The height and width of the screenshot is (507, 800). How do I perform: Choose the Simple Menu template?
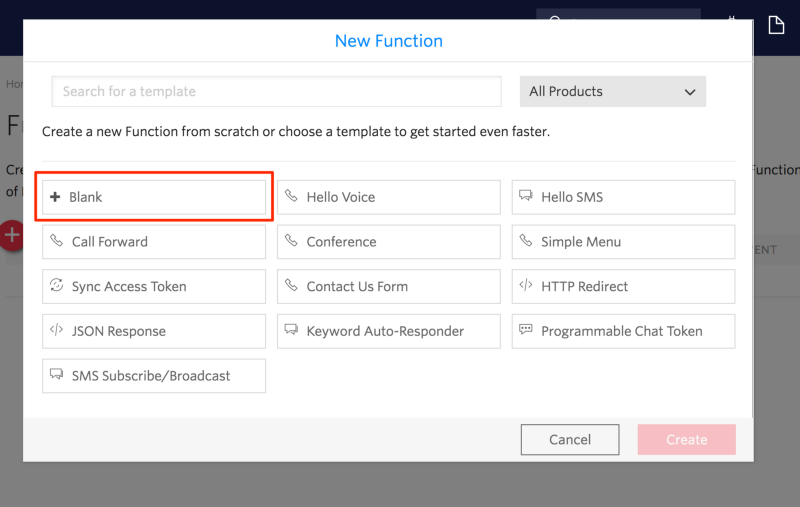(x=623, y=242)
